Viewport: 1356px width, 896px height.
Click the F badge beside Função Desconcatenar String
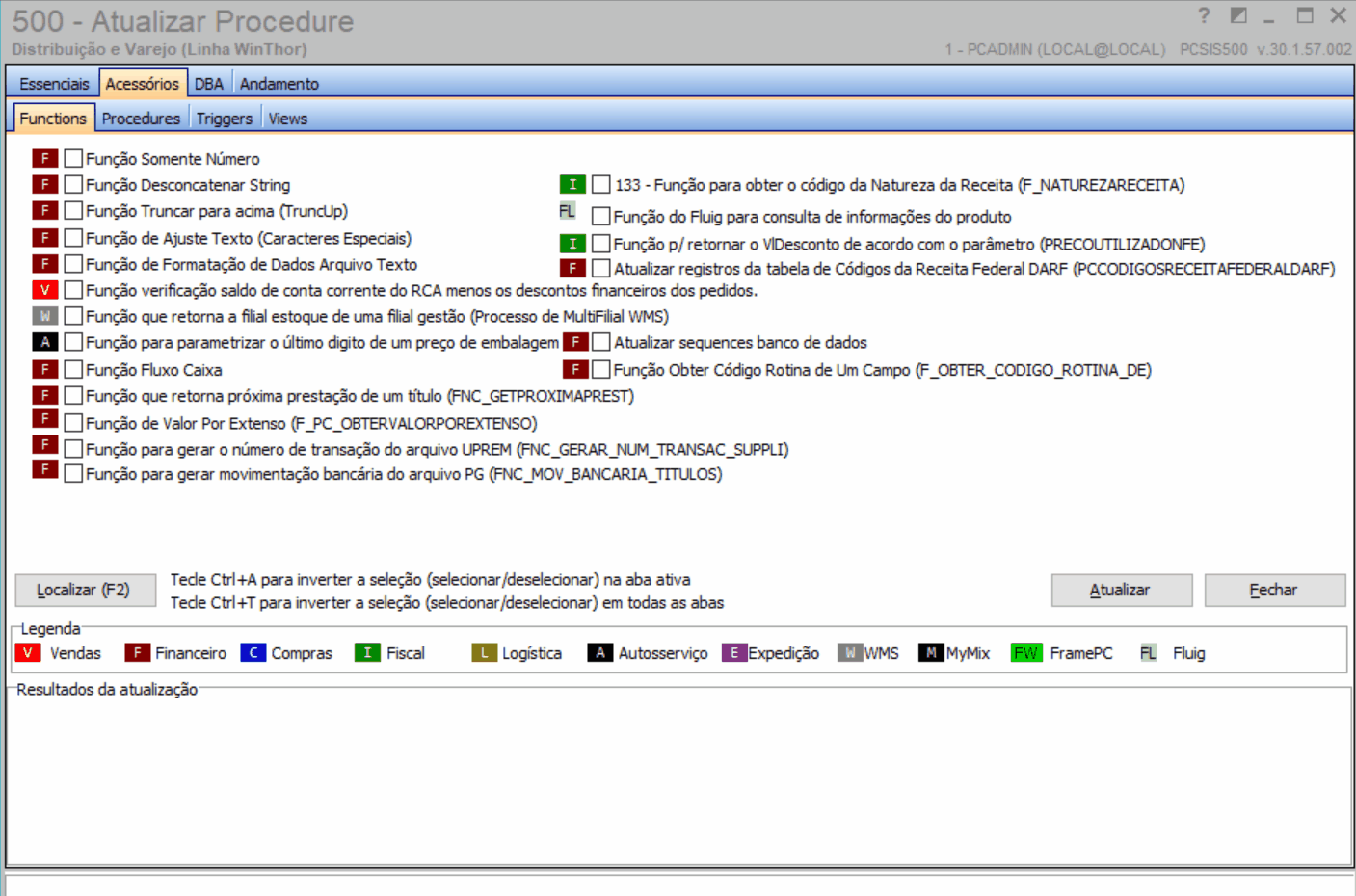coord(44,184)
